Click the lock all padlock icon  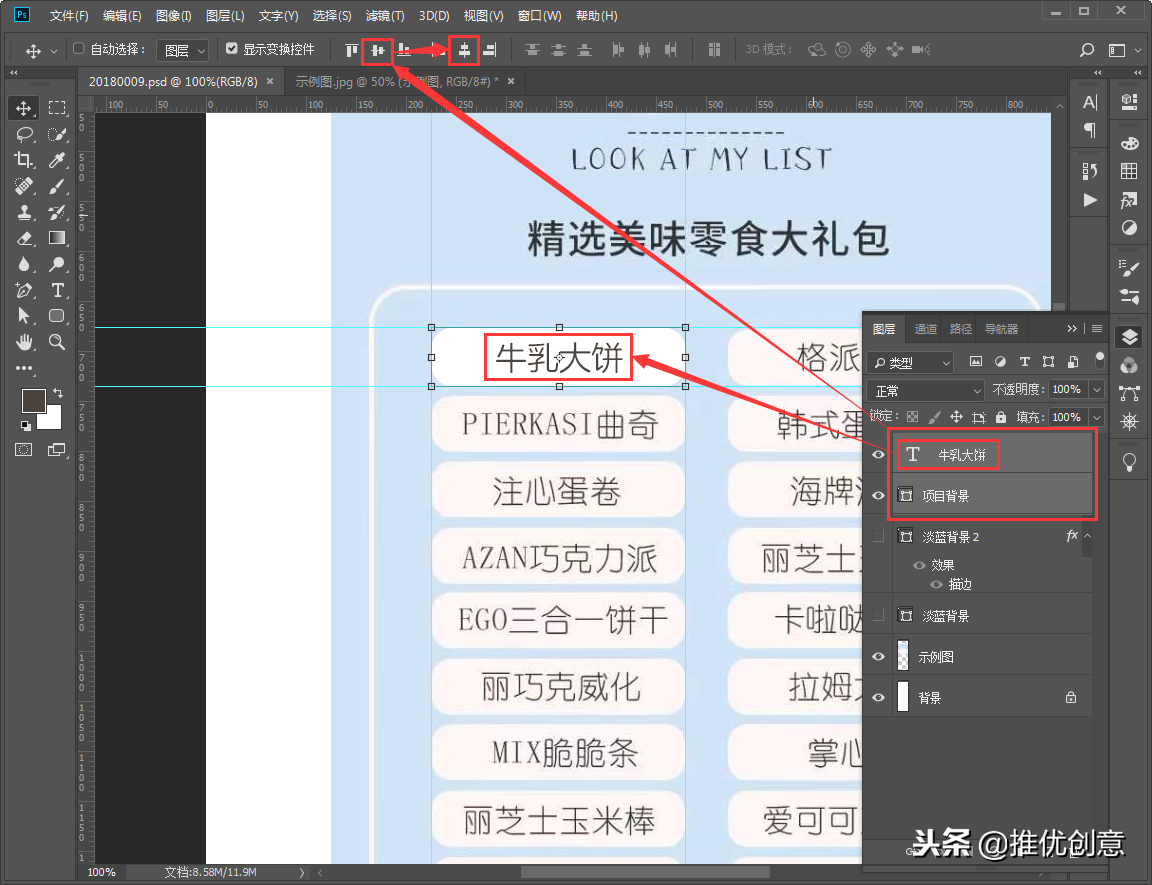tap(1001, 417)
